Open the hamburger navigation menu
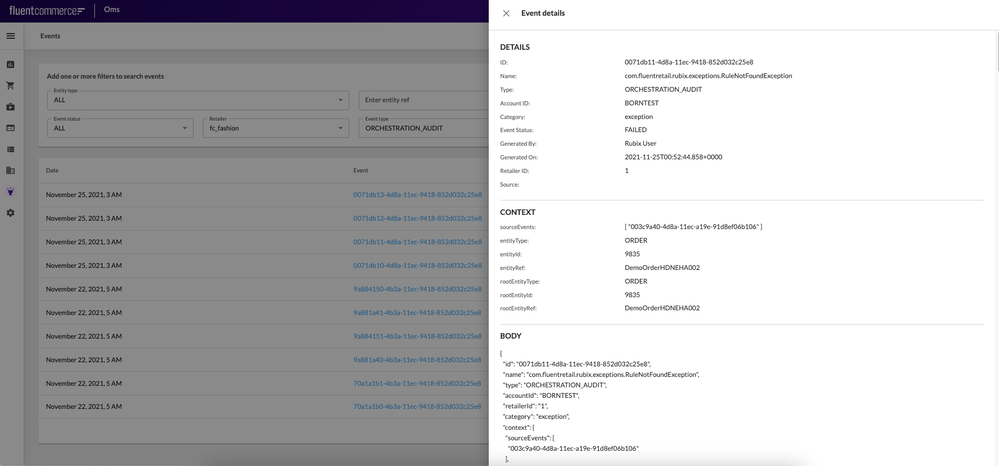The height and width of the screenshot is (466, 999). (x=11, y=36)
